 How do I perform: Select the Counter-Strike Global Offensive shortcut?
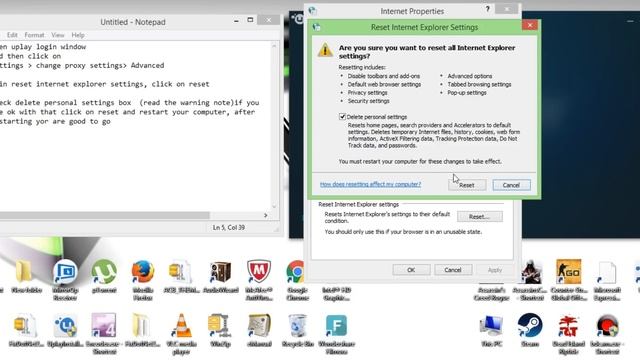[569, 280]
